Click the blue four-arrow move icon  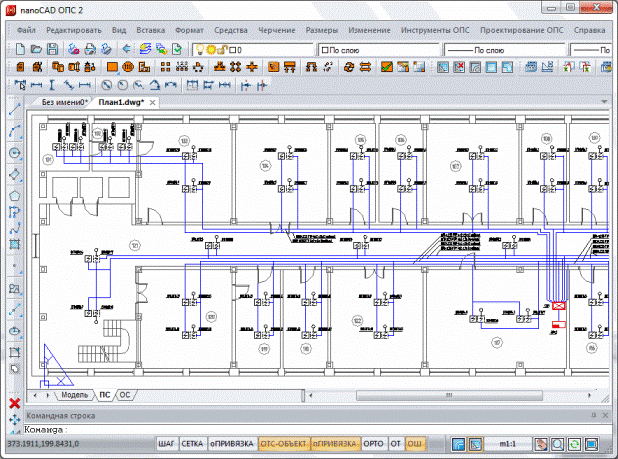pyautogui.click(x=15, y=420)
